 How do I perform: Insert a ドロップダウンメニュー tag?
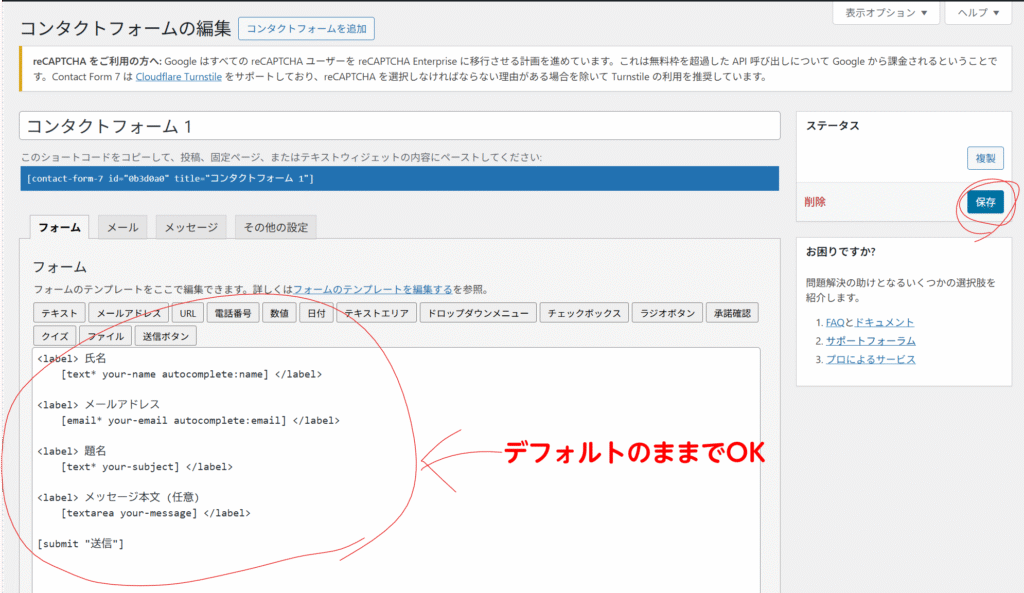click(x=477, y=313)
